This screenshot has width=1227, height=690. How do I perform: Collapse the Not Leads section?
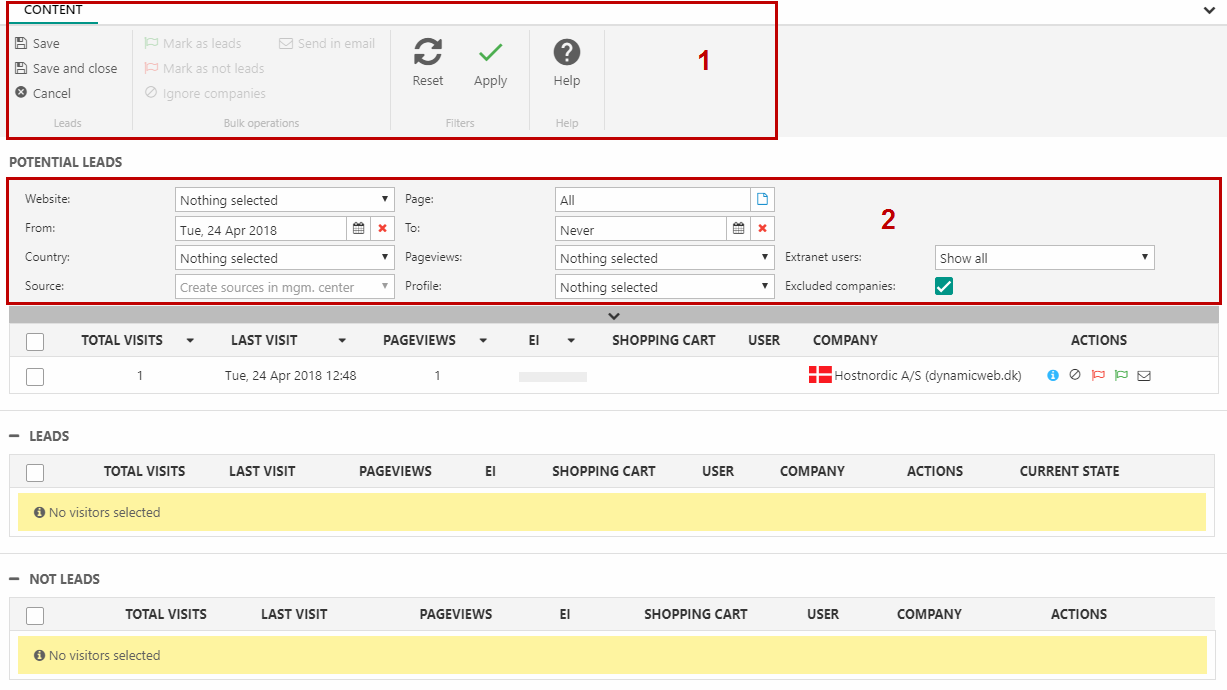click(x=14, y=579)
